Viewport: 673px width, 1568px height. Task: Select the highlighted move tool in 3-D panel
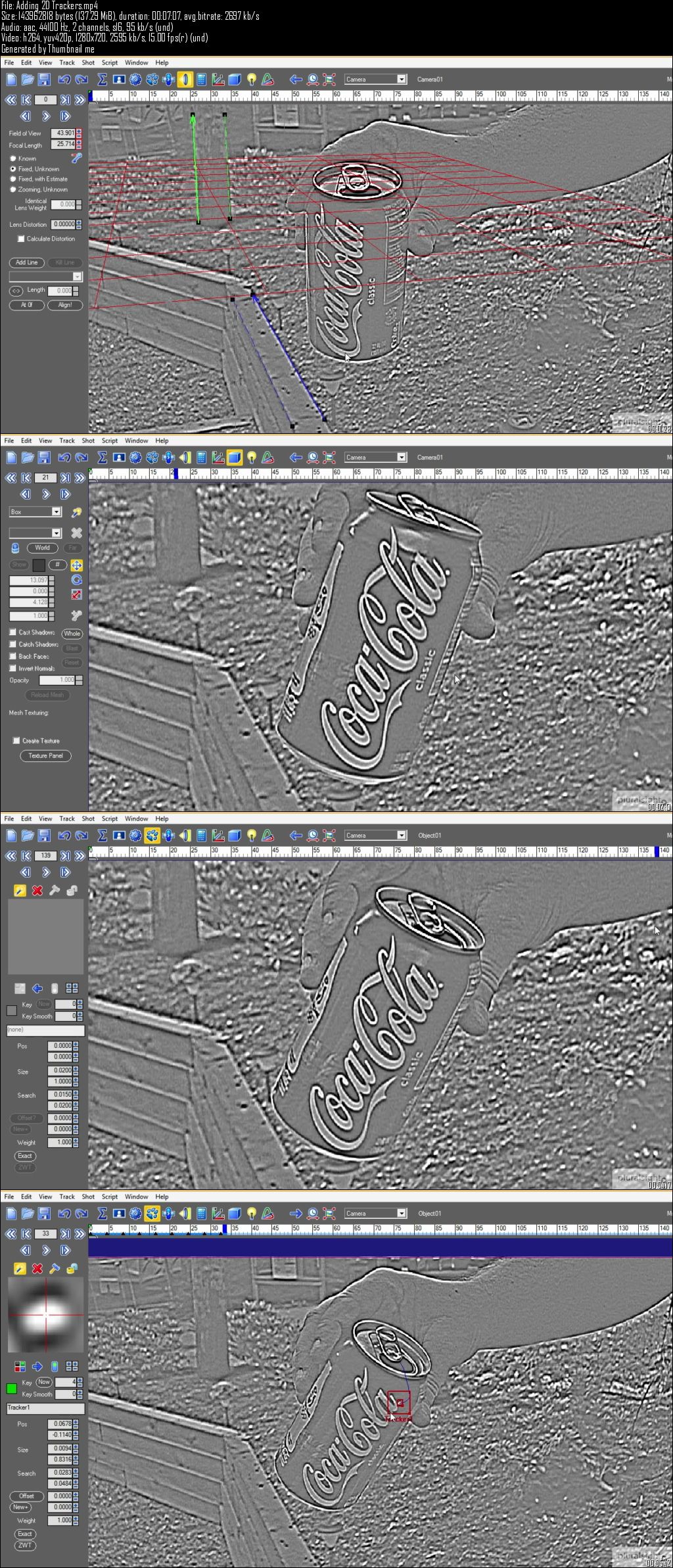[x=76, y=565]
